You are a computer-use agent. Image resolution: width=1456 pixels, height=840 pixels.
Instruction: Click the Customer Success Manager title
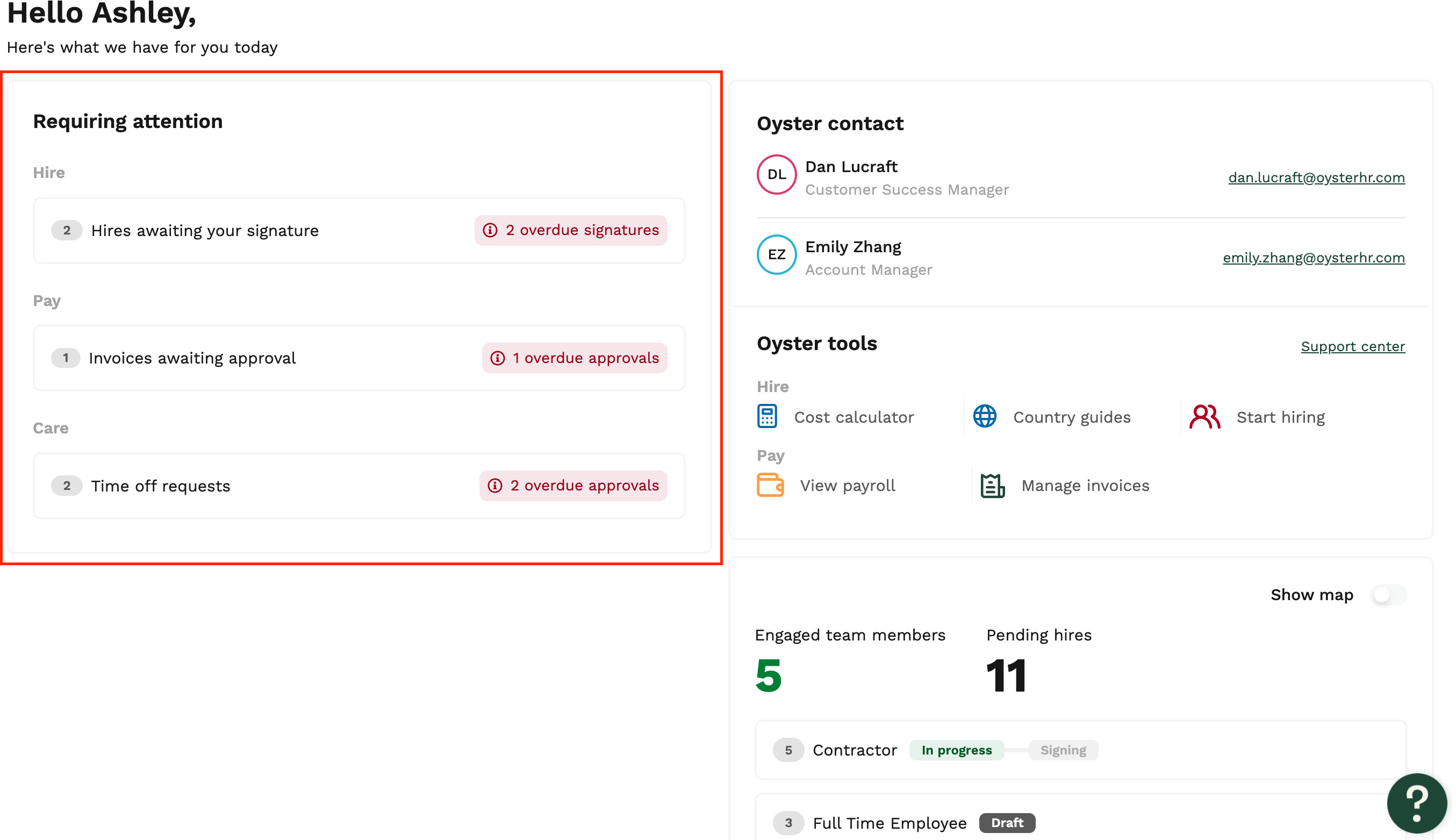point(907,190)
